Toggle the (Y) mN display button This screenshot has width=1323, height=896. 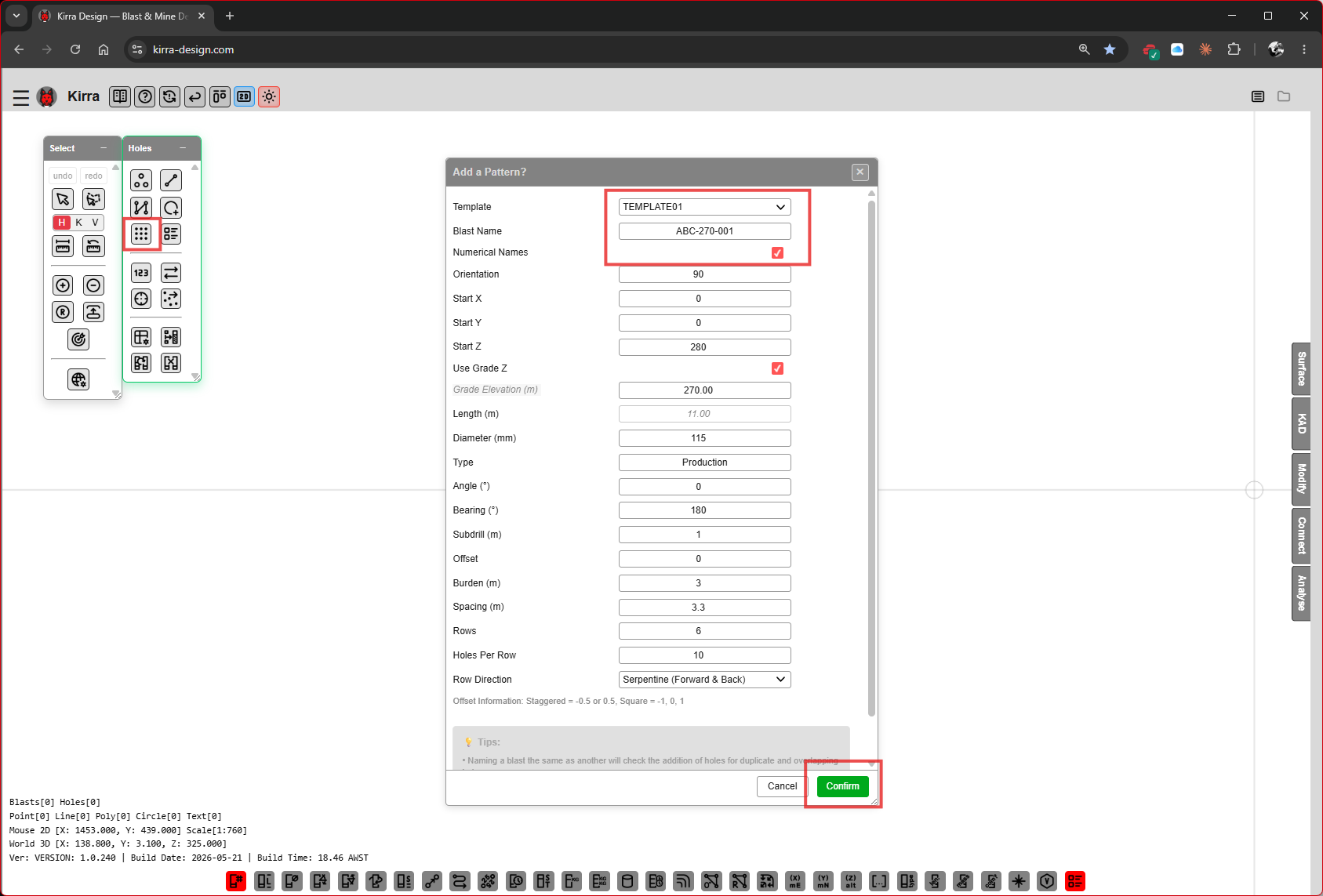pos(823,881)
